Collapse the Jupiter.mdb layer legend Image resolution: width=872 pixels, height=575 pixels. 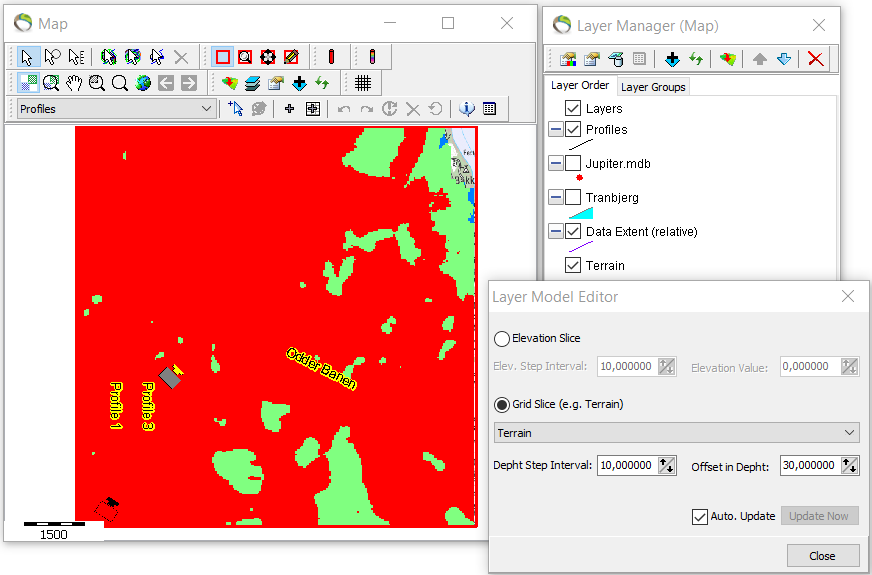click(555, 163)
